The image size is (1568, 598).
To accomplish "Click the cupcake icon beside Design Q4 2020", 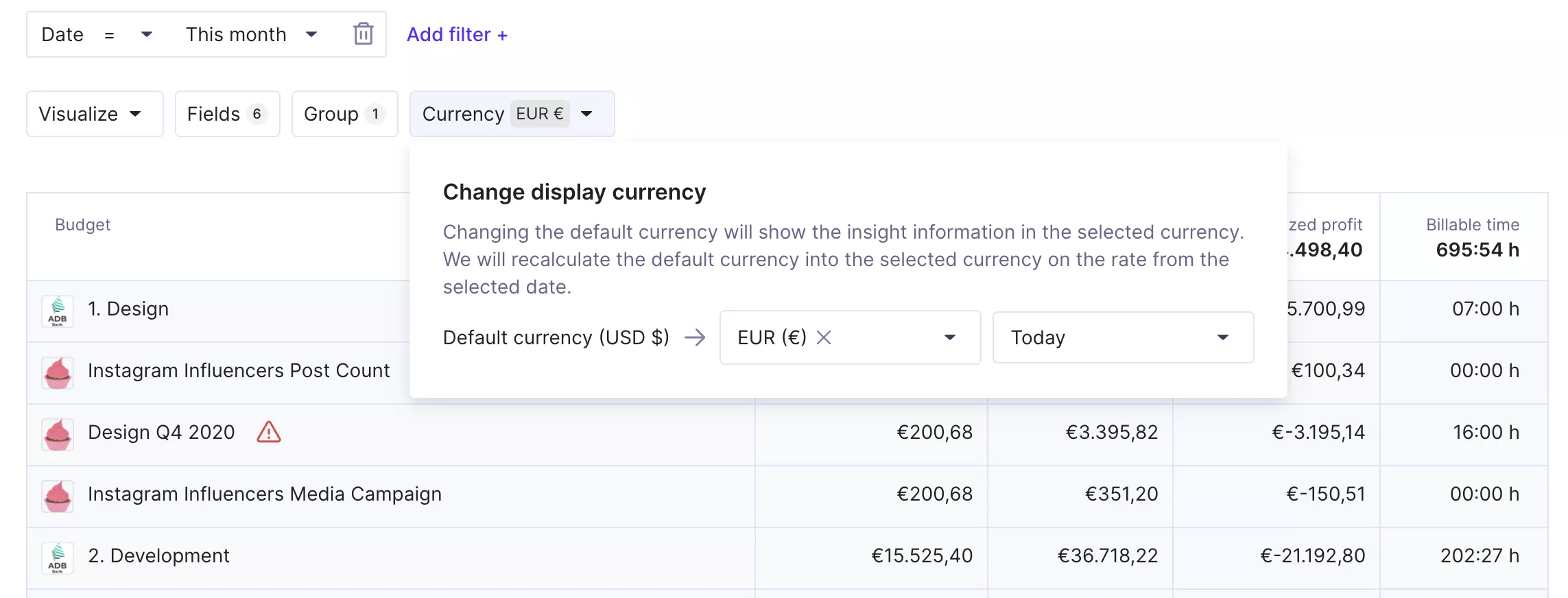I will click(58, 435).
